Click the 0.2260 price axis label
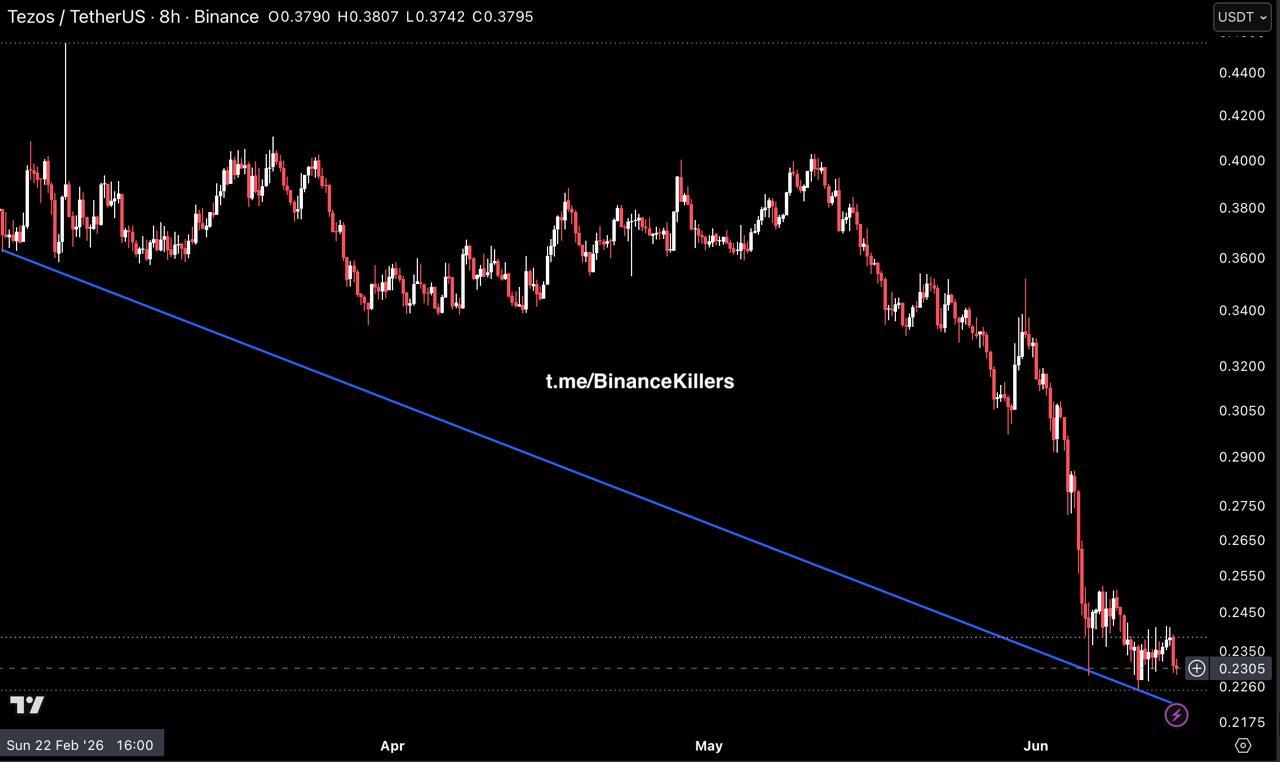1280x762 pixels. coord(1242,687)
